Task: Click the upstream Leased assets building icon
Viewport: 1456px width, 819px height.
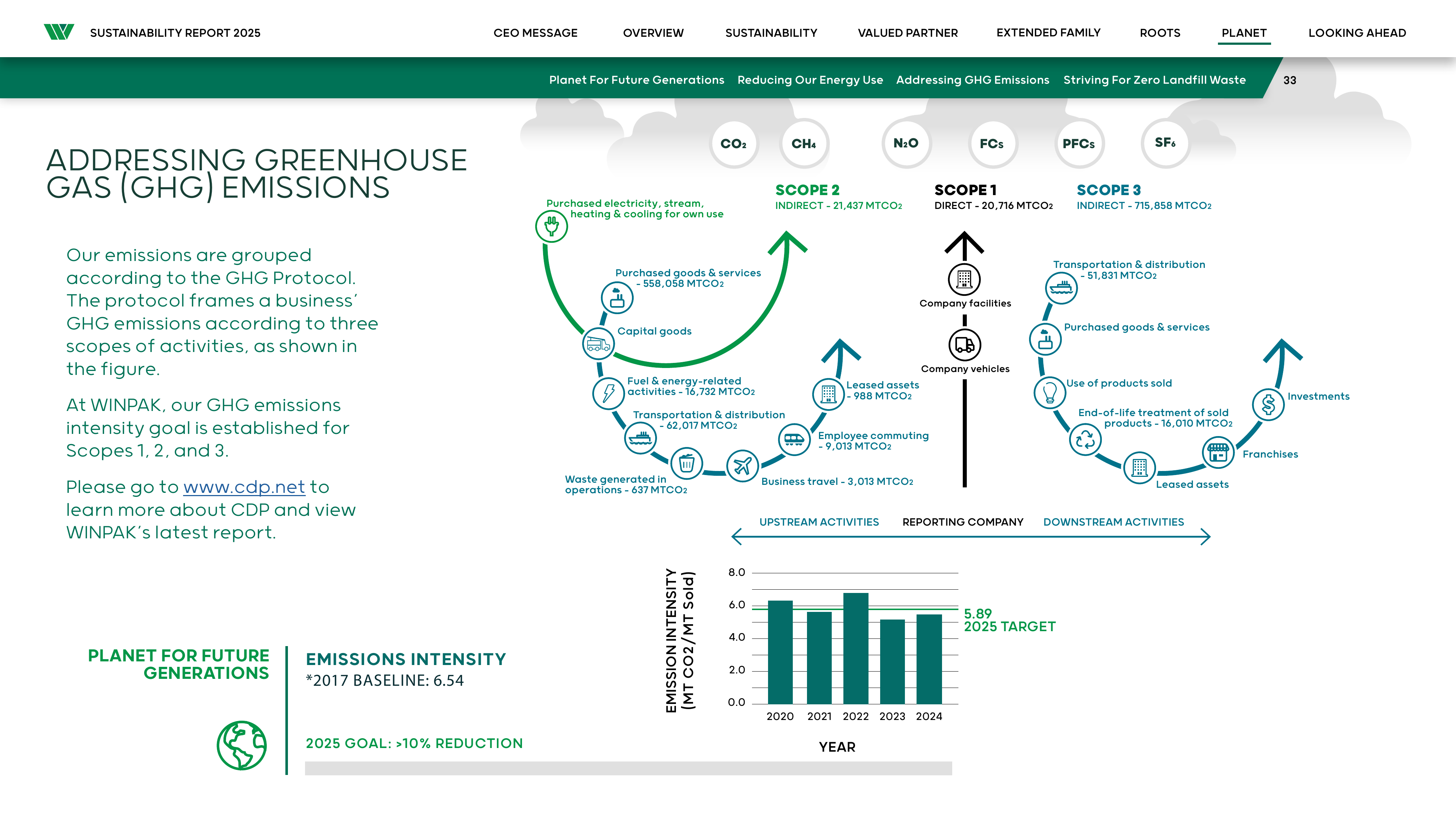Action: tap(828, 394)
